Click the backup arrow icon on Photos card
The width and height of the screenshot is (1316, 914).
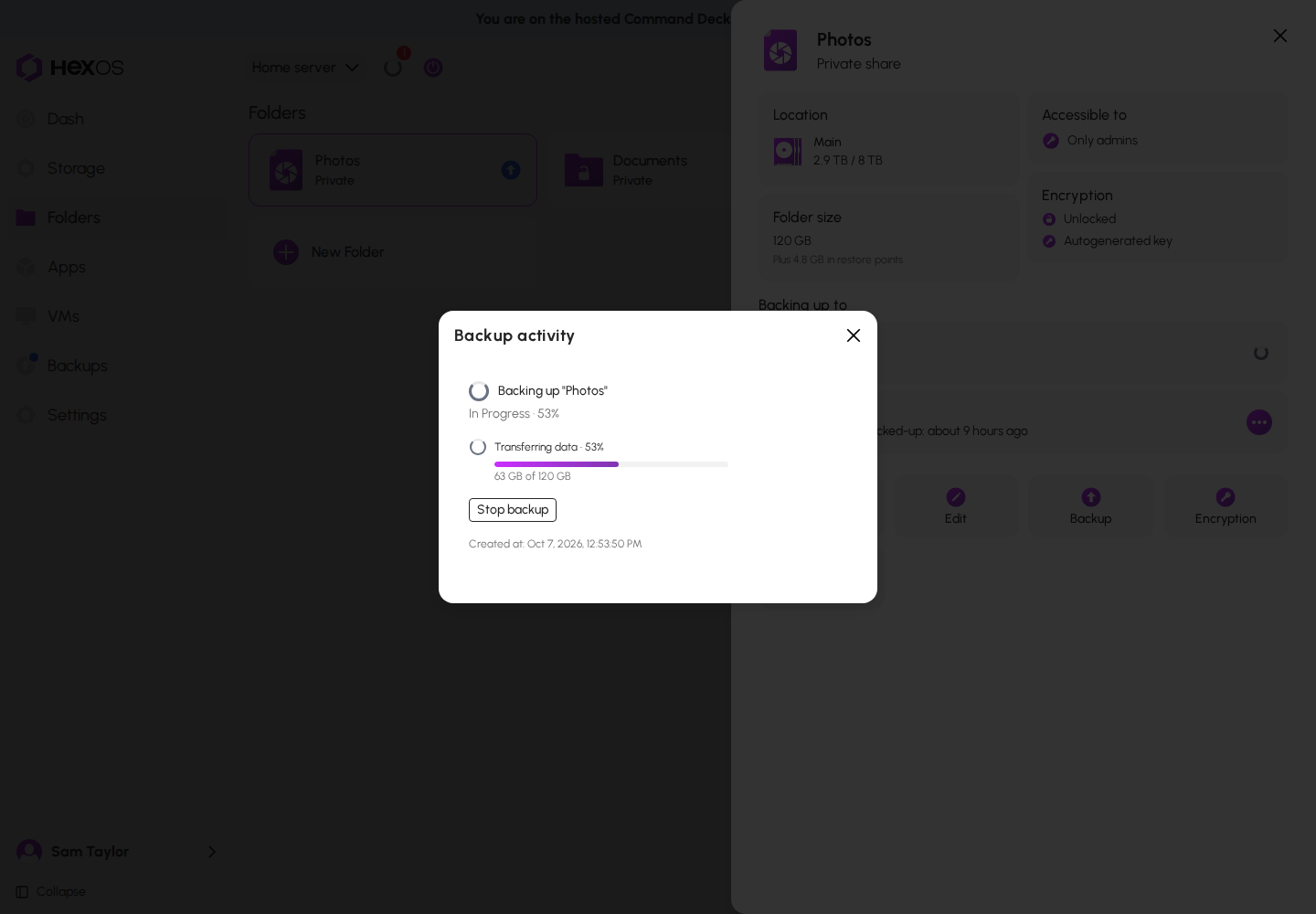pos(511,170)
